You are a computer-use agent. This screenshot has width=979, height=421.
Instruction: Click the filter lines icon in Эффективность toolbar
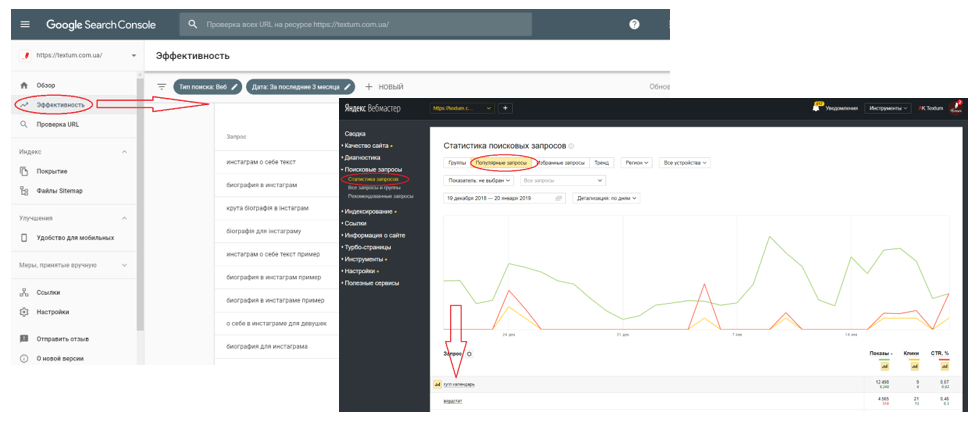pyautogui.click(x=162, y=87)
